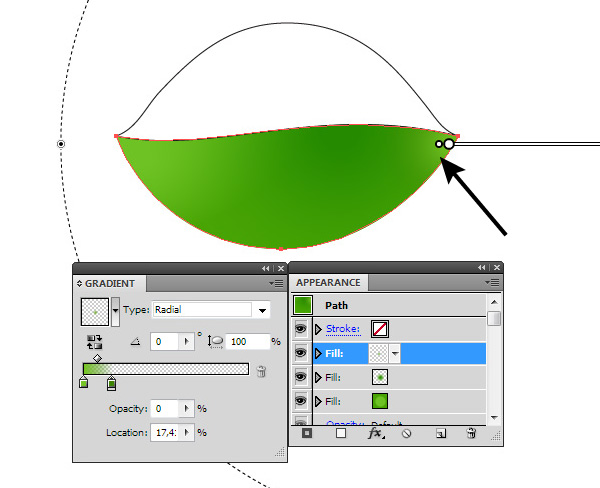Open the Add New Effect fx menu

(x=376, y=434)
